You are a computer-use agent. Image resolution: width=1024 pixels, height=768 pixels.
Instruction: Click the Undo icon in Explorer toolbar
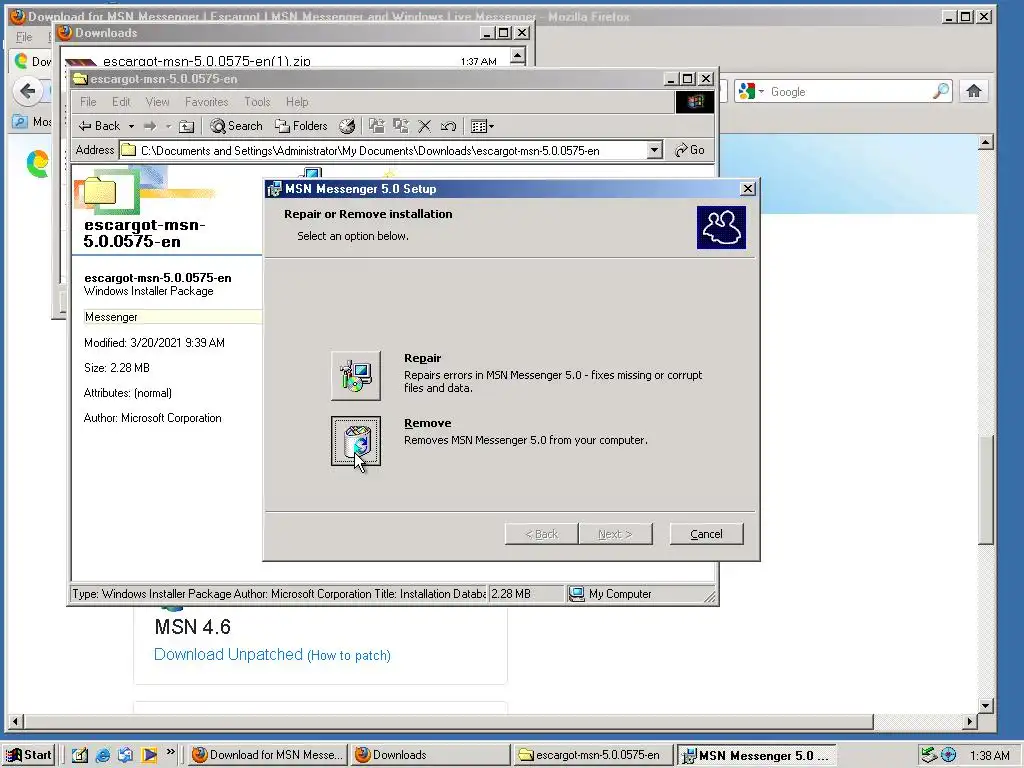pyautogui.click(x=448, y=126)
